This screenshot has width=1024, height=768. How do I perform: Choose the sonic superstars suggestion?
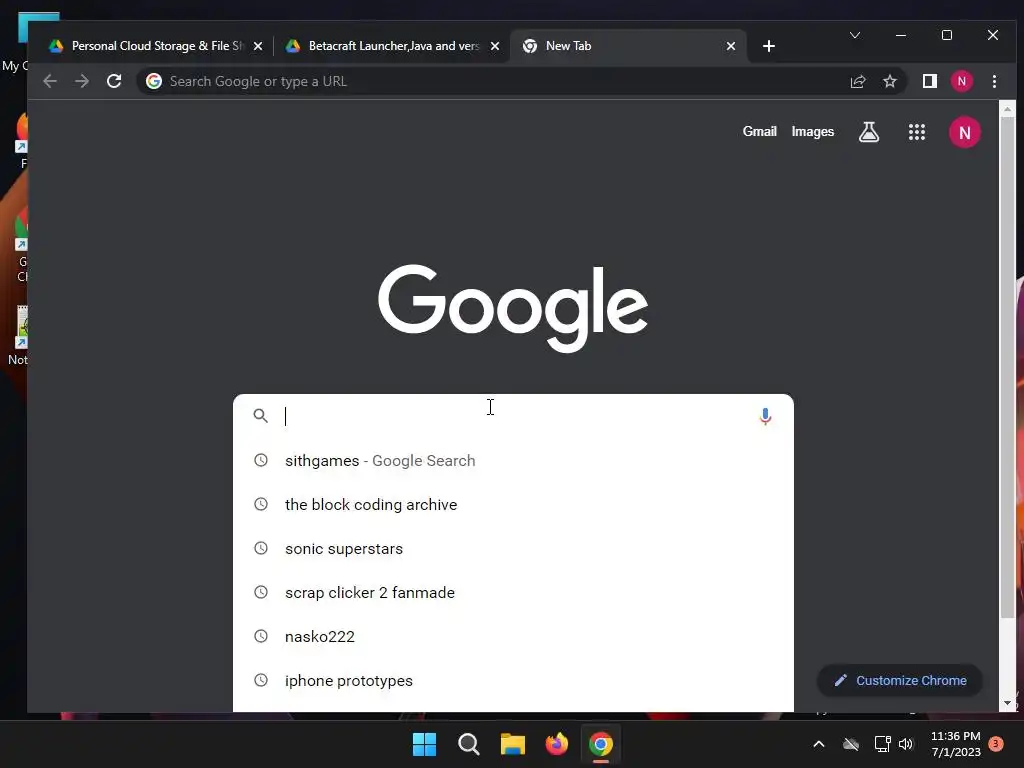(513, 549)
